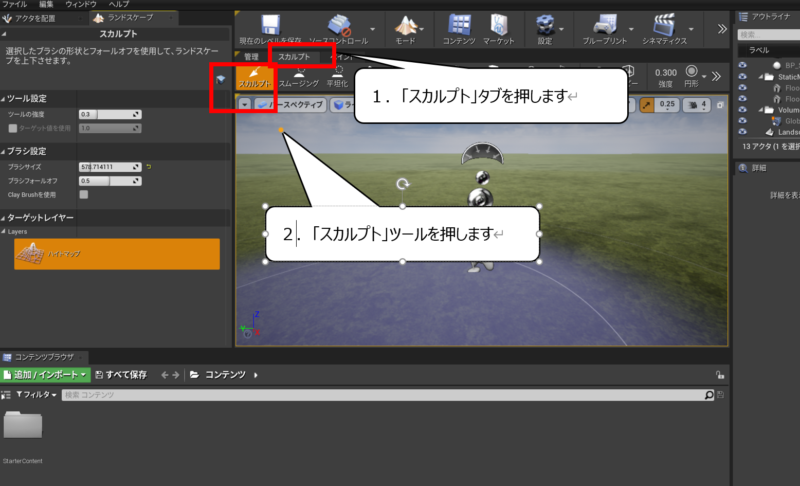Click the ブラシサイズ value slider
This screenshot has width=800, height=486.
pyautogui.click(x=110, y=167)
